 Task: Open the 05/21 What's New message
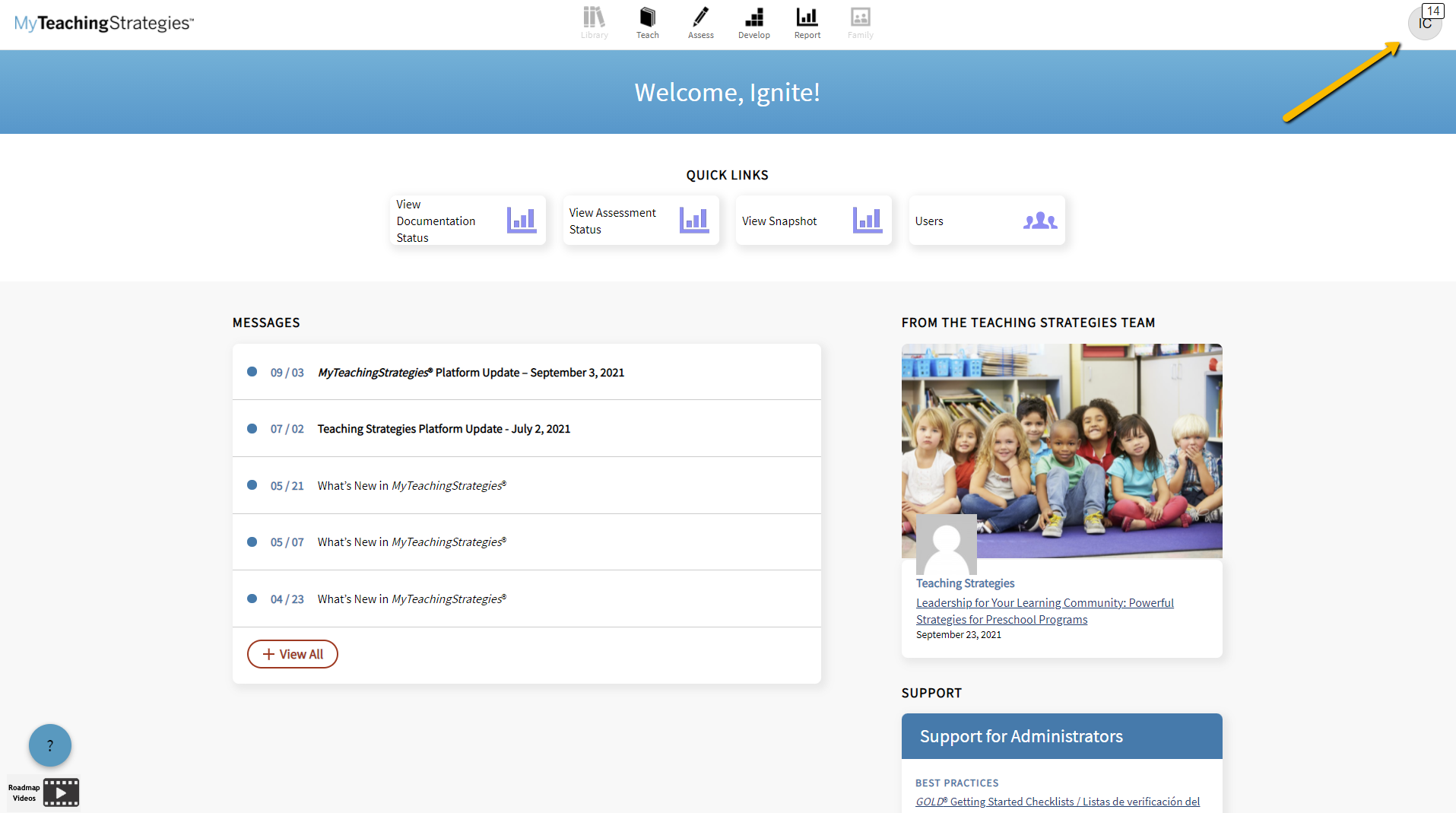click(x=411, y=486)
